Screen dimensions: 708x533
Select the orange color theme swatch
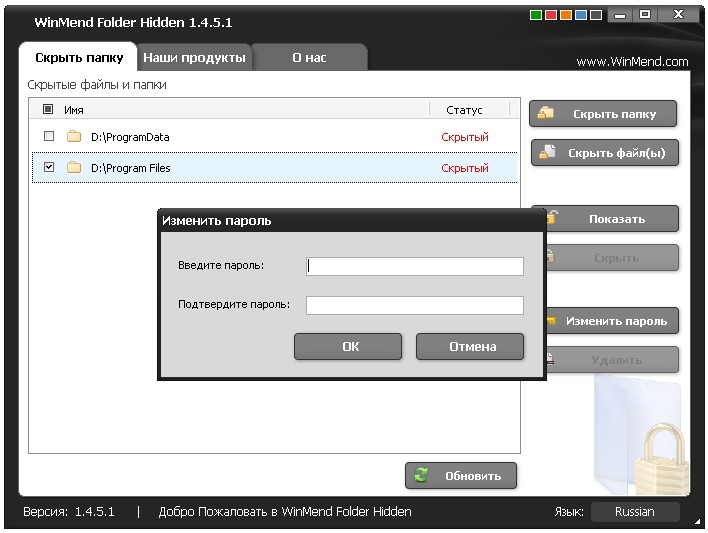(x=566, y=15)
